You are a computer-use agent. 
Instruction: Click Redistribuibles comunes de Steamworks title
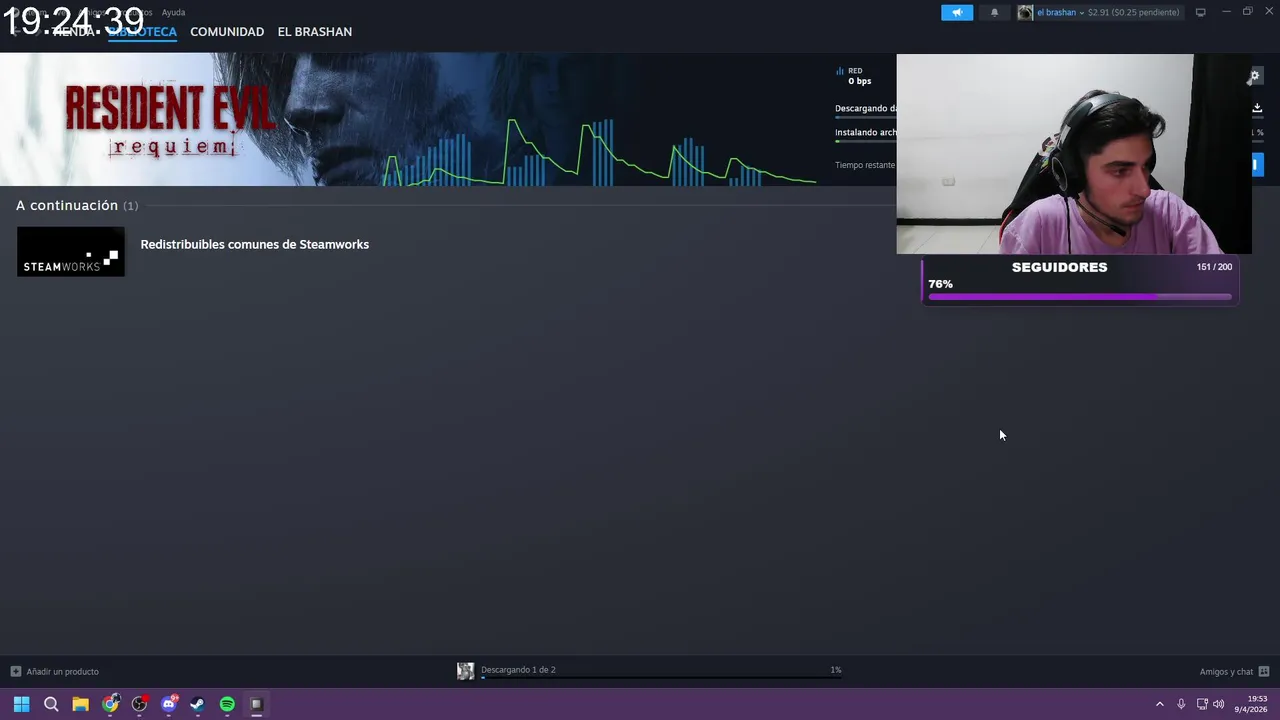tap(255, 244)
